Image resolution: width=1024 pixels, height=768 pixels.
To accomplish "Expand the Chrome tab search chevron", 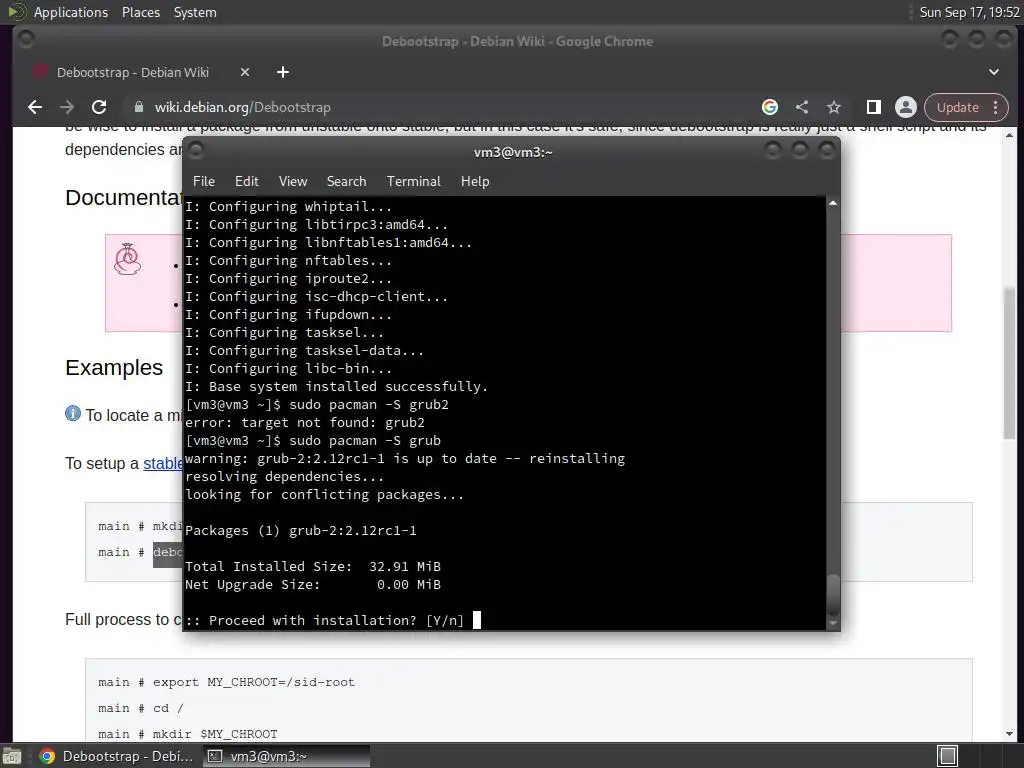I will pyautogui.click(x=994, y=72).
